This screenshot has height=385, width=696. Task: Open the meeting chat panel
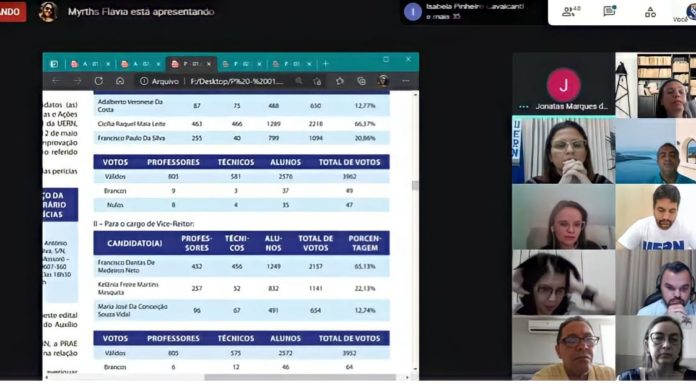(x=610, y=11)
